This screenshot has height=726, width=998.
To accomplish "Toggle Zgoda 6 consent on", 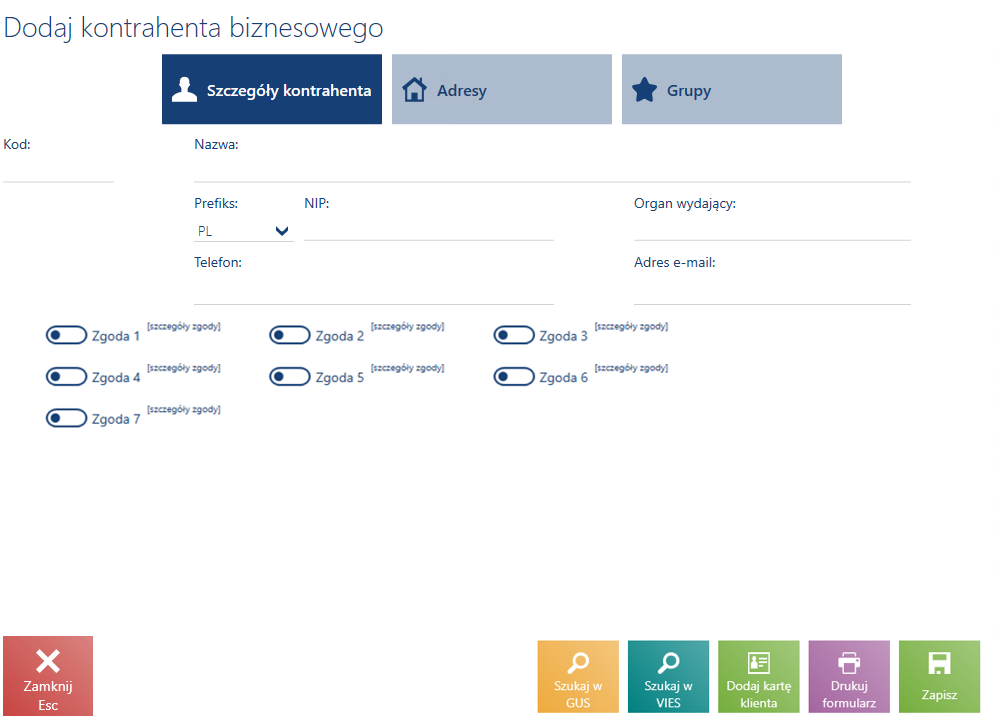I will pos(514,377).
